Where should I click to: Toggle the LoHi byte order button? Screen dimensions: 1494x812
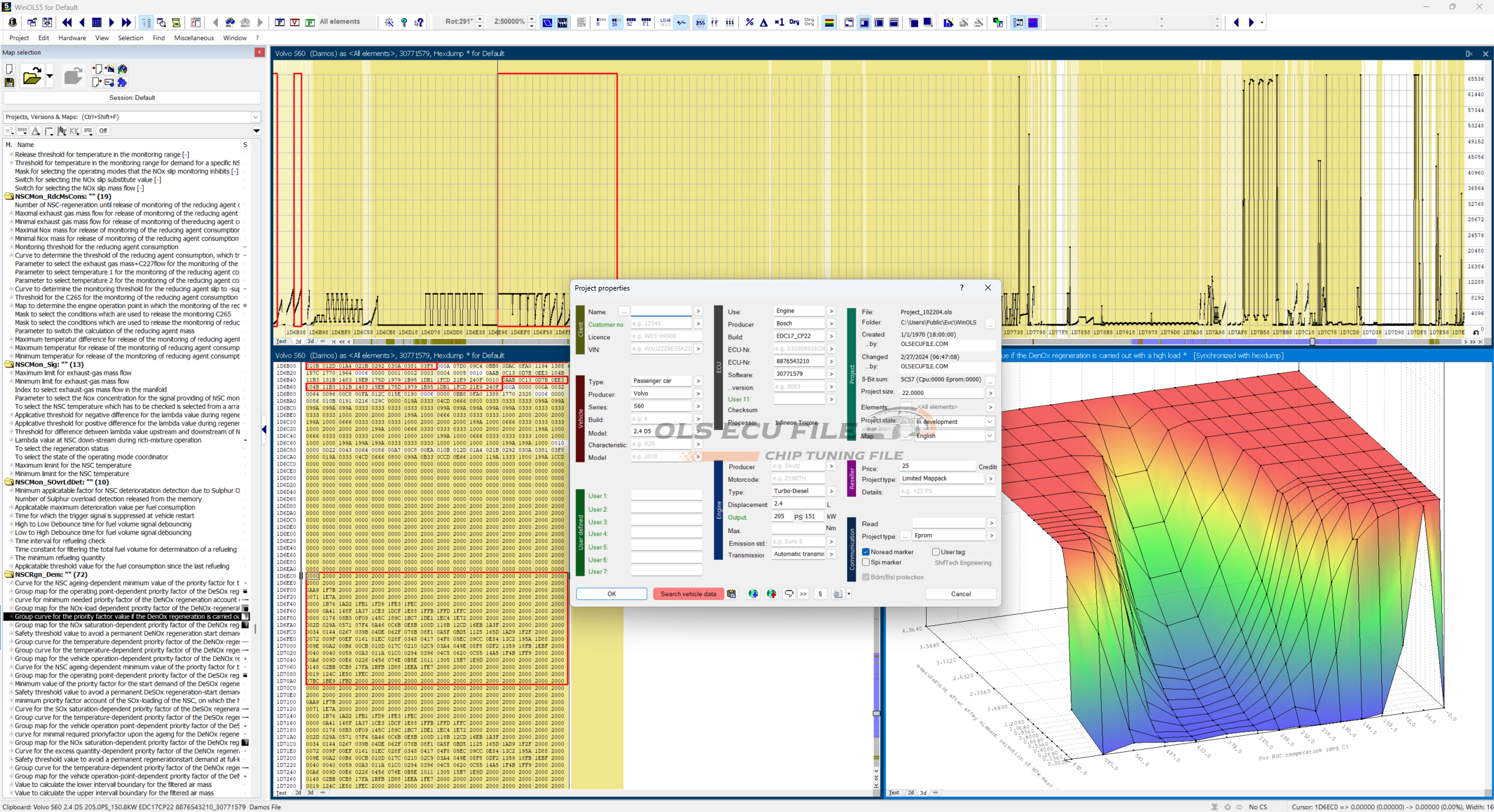point(665,22)
